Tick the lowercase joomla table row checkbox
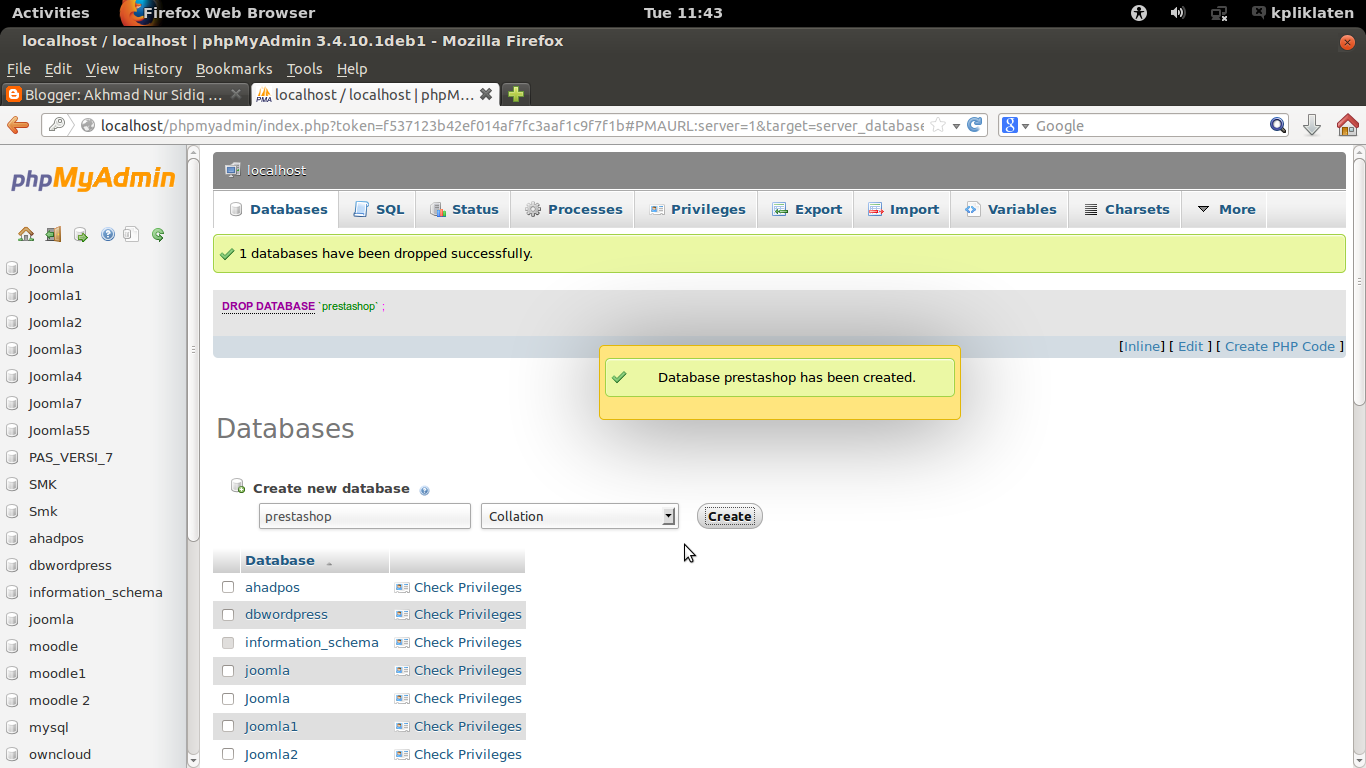This screenshot has width=1366, height=768. coord(228,670)
